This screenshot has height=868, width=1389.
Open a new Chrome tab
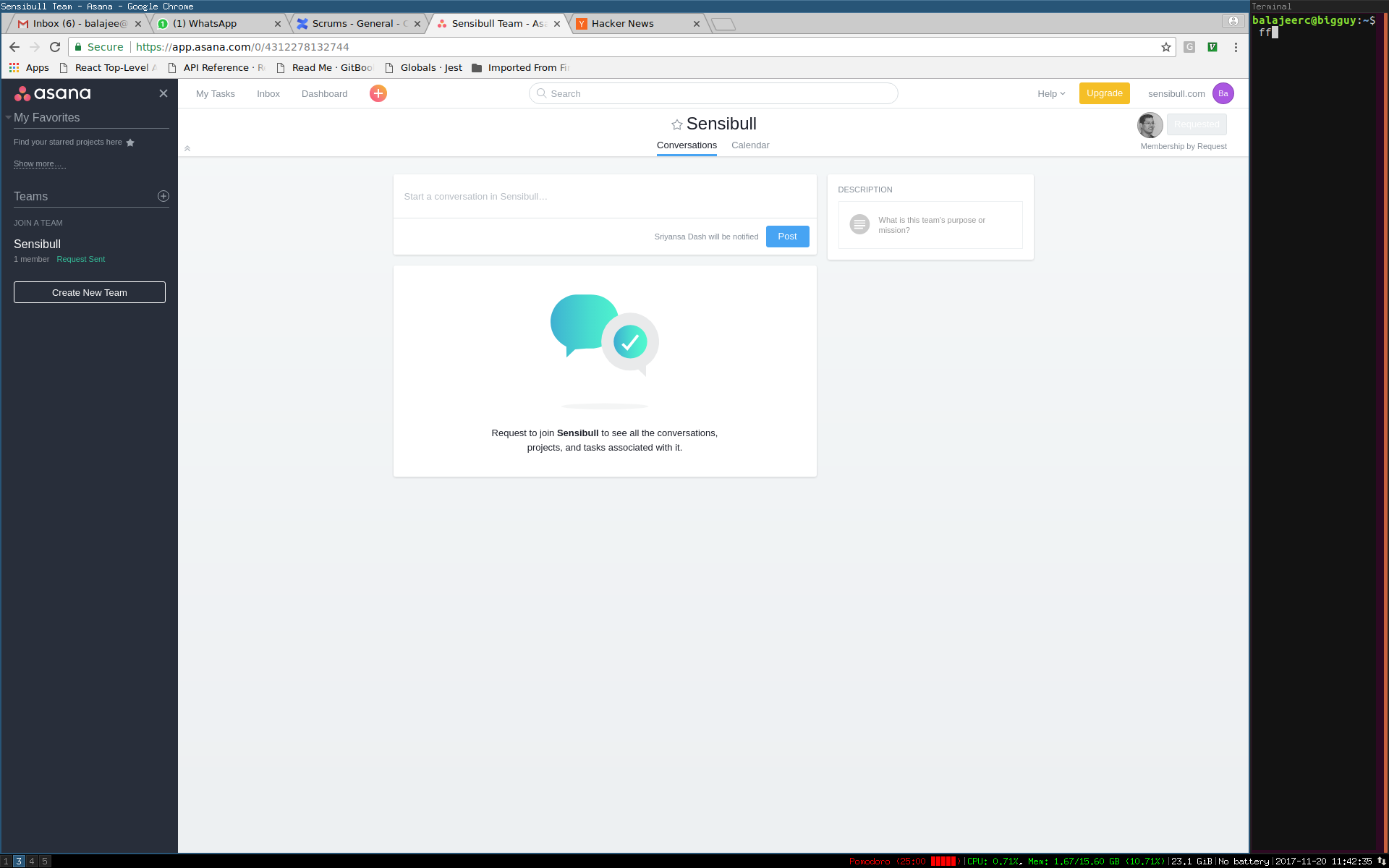(723, 25)
